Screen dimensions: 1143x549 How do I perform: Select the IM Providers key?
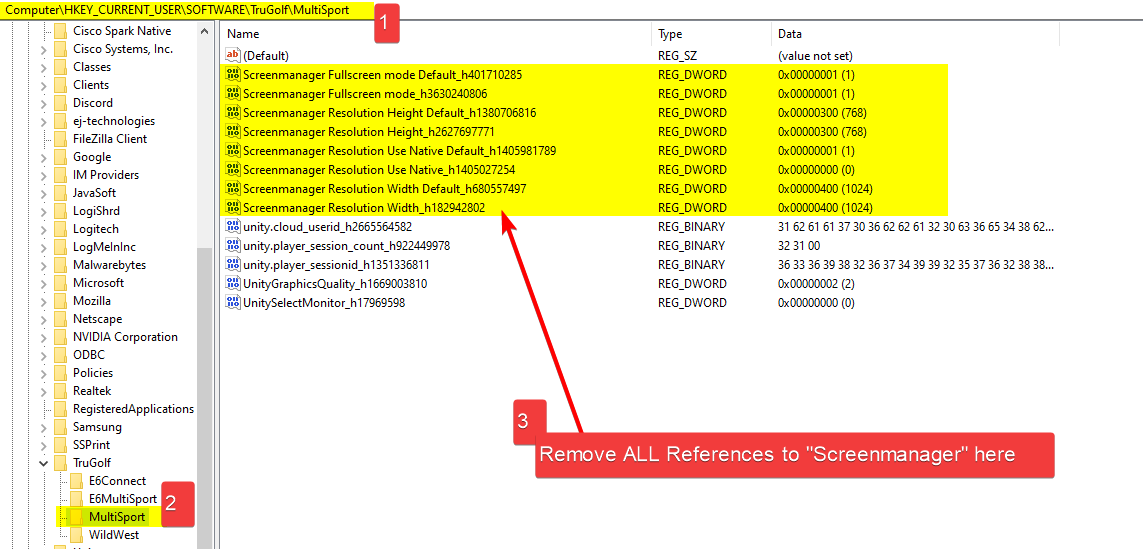[x=106, y=175]
